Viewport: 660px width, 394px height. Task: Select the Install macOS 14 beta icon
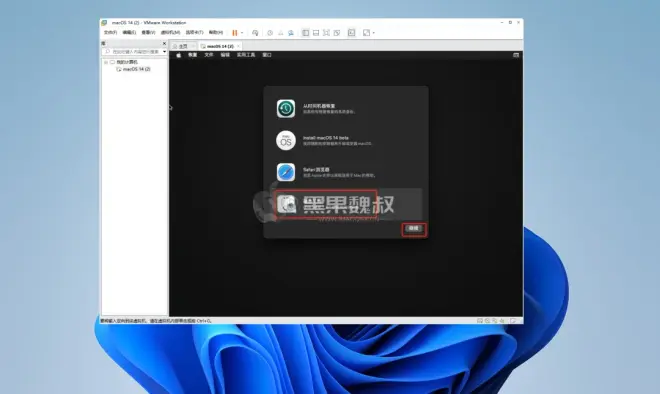point(286,140)
